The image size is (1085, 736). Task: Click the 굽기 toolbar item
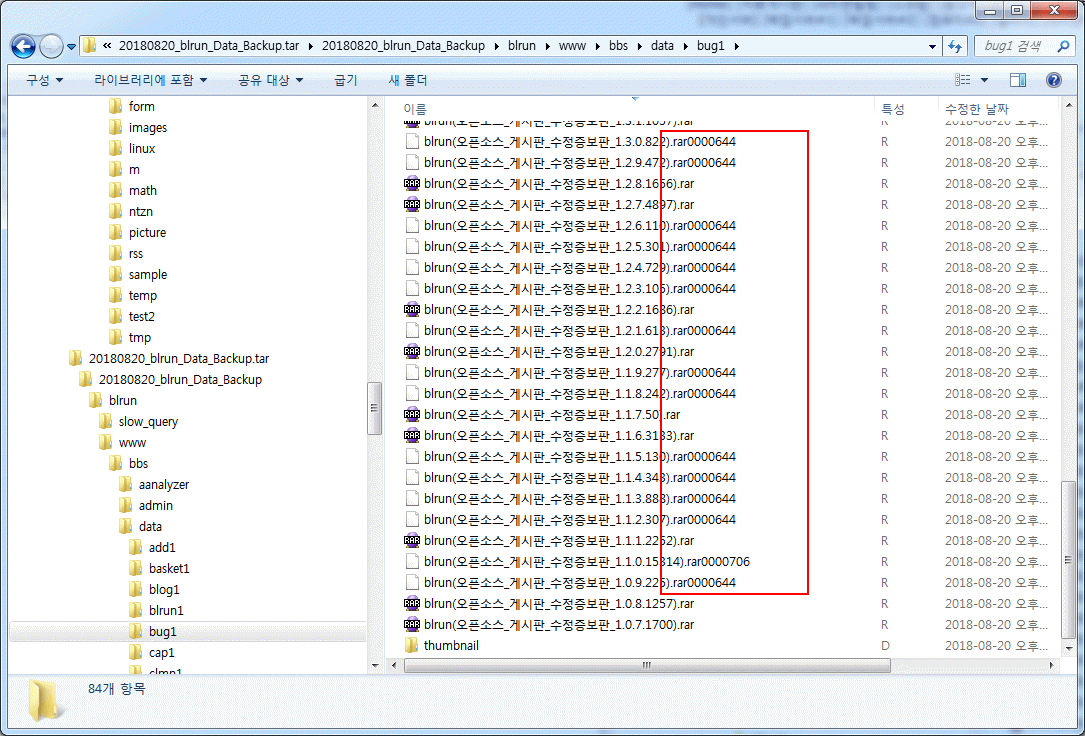tap(346, 80)
